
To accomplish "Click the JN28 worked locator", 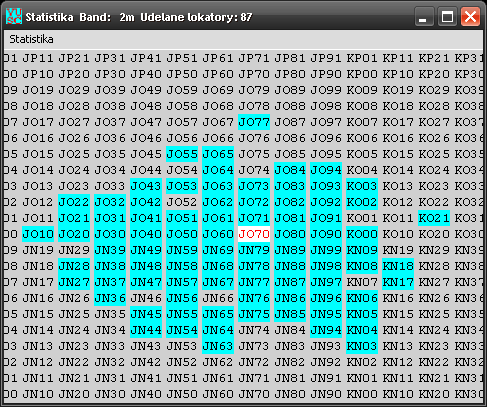I will tap(74, 266).
